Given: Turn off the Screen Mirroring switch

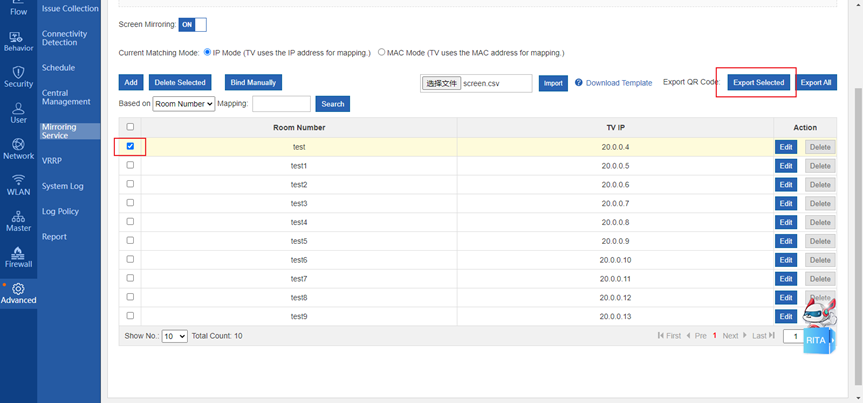Looking at the screenshot, I should [x=193, y=24].
